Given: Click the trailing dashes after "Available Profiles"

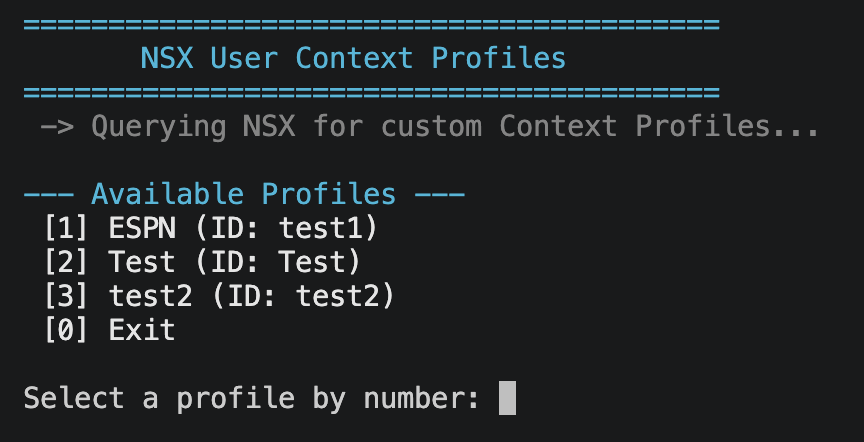Looking at the screenshot, I should point(439,193).
